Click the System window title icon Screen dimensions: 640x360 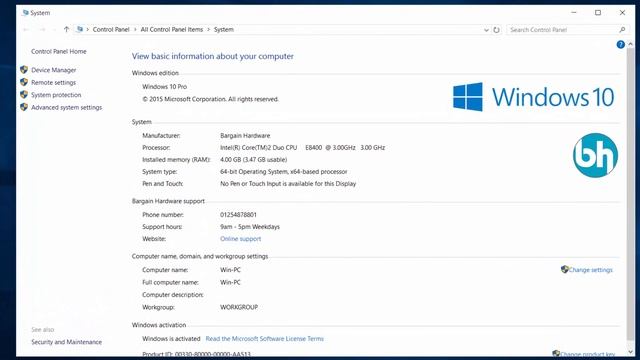point(25,13)
